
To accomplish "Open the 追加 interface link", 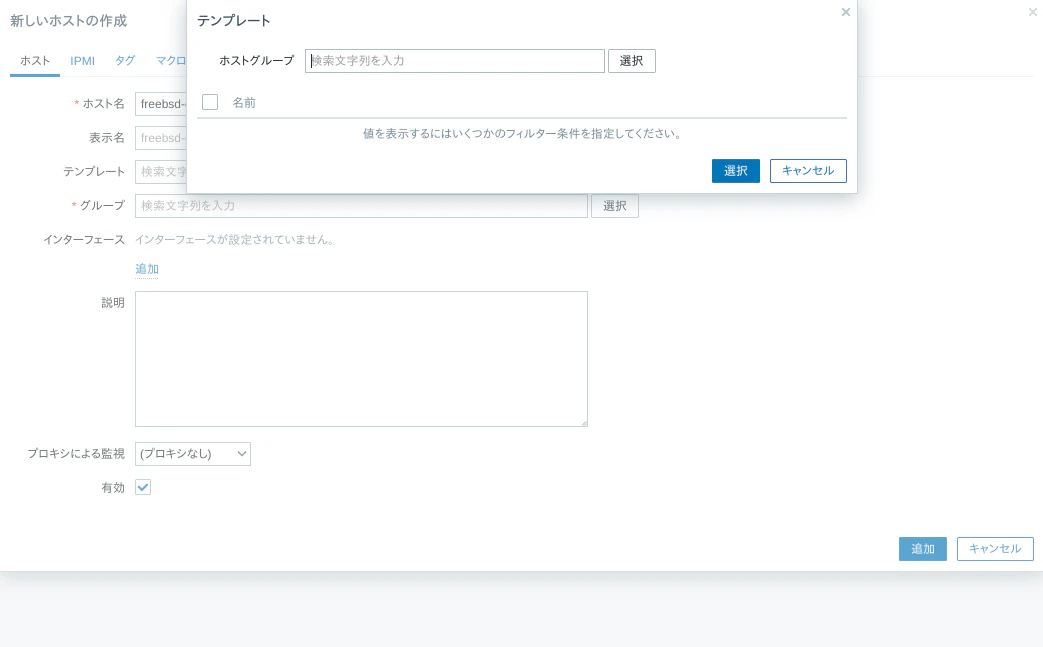I will click(146, 268).
